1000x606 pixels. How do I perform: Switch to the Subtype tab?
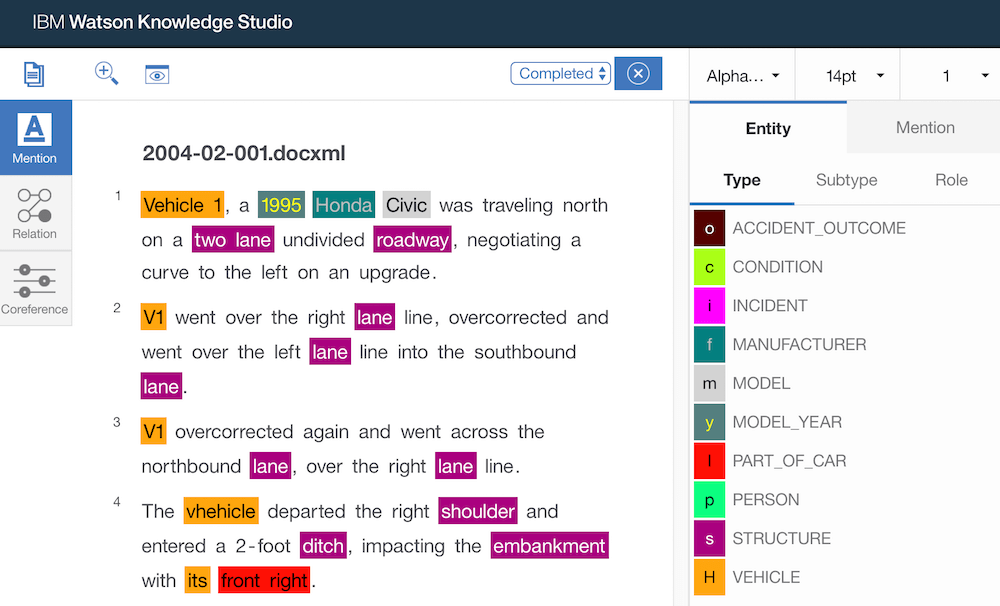pyautogui.click(x=846, y=180)
